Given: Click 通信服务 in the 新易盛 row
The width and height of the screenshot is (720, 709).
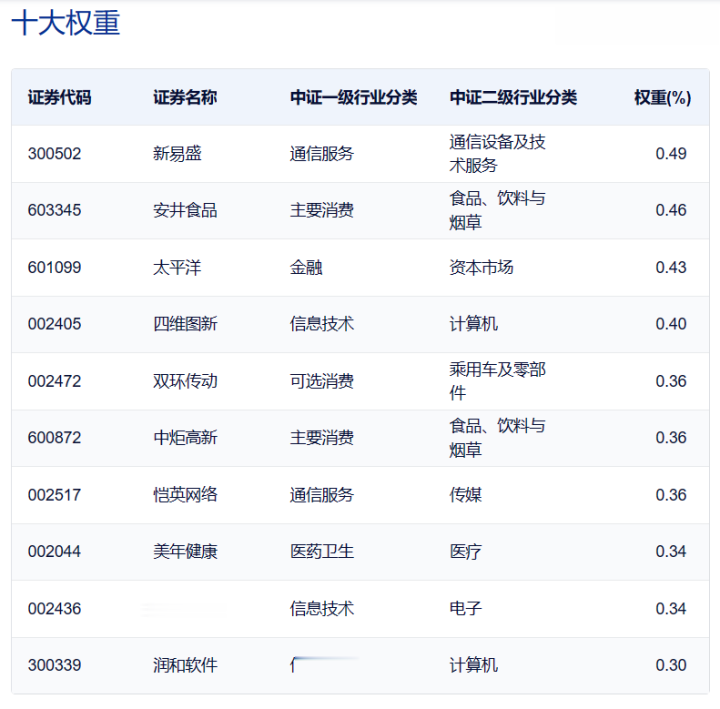Looking at the screenshot, I should click(x=322, y=153).
